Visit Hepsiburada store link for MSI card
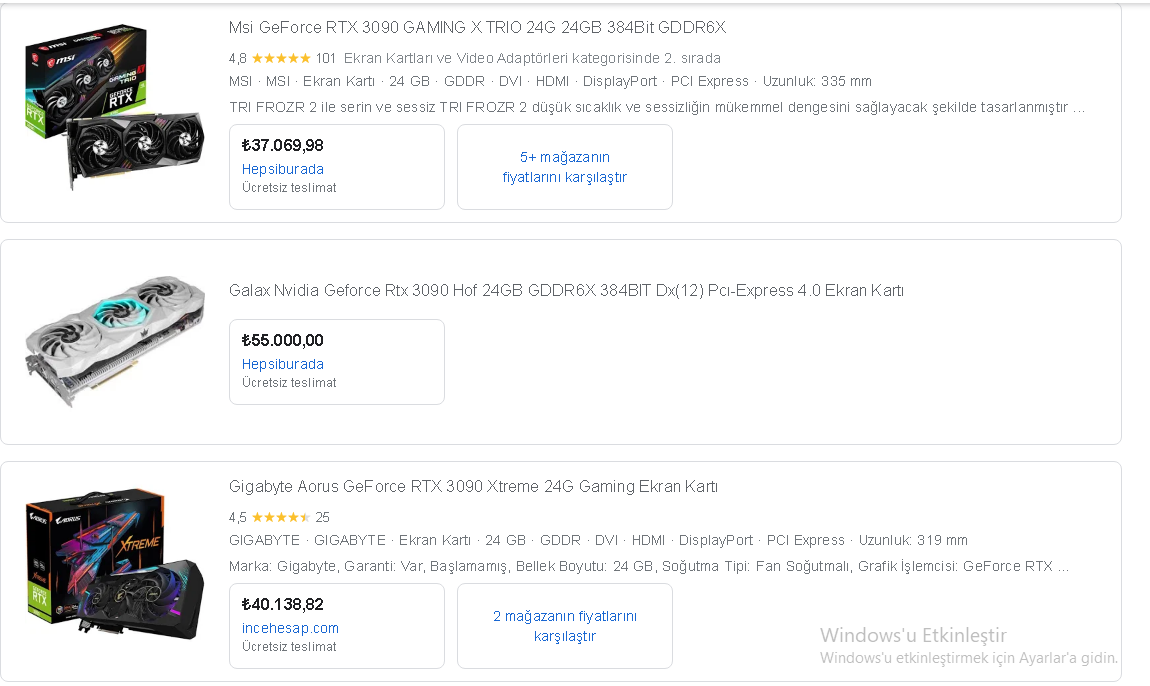Image resolution: width=1150 pixels, height=686 pixels. pyautogui.click(x=282, y=169)
